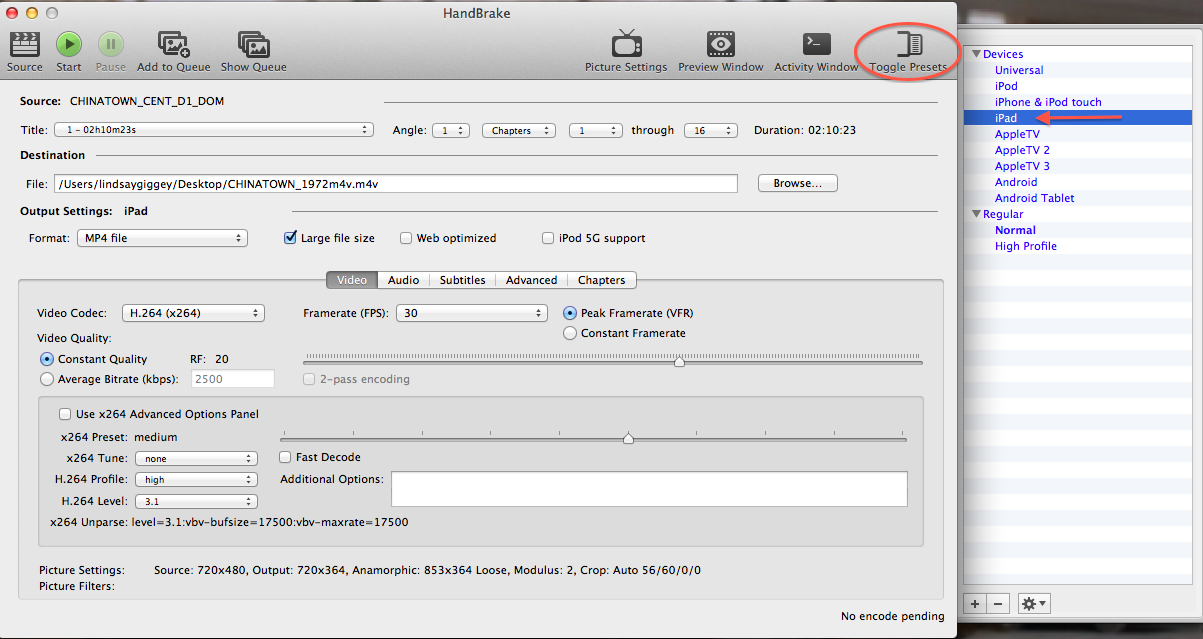1203x639 pixels.
Task: Select the AppleTV 2 preset
Action: pos(1022,150)
